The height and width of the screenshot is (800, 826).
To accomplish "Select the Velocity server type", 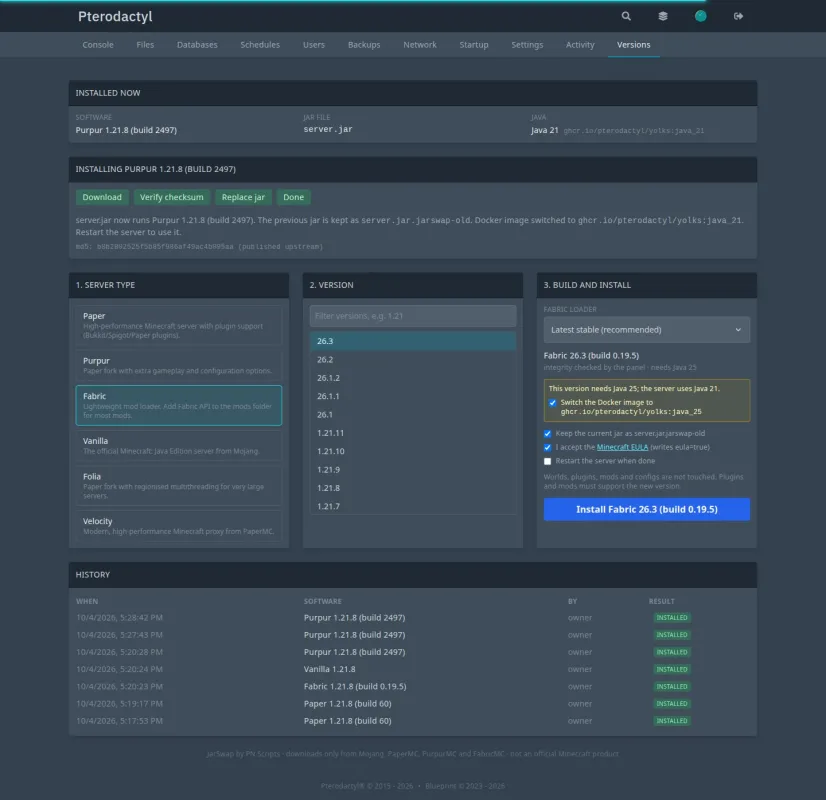I will coord(179,526).
